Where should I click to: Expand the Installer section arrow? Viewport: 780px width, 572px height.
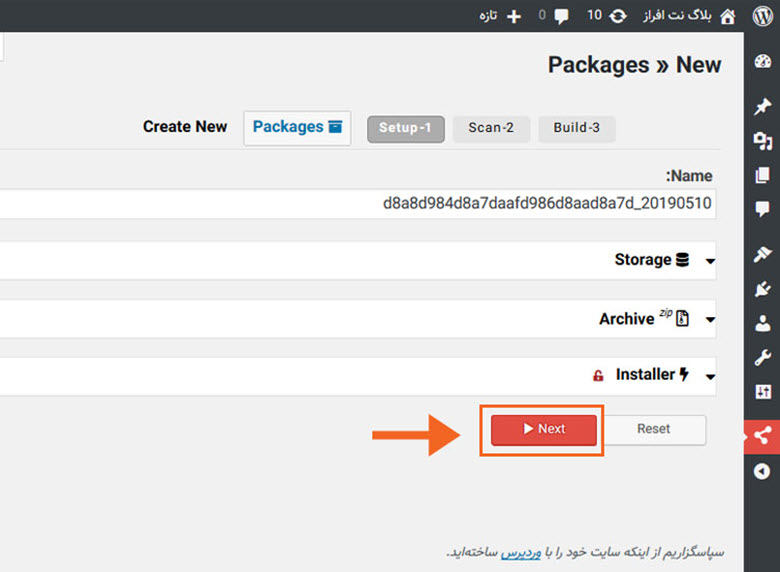pos(710,377)
